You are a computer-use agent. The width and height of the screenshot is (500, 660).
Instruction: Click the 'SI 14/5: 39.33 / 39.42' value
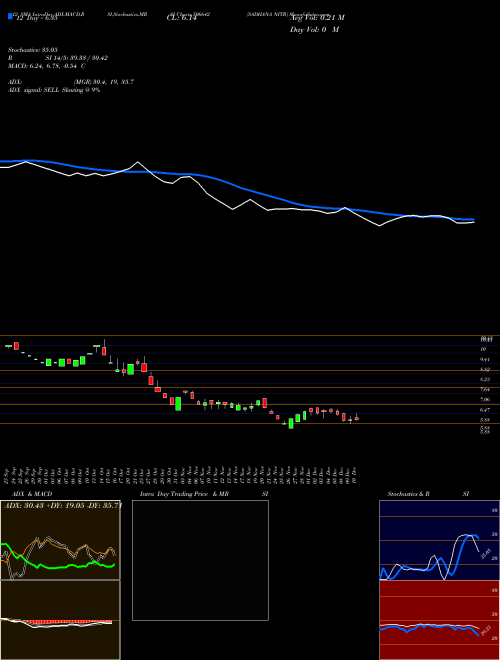[x=77, y=58]
